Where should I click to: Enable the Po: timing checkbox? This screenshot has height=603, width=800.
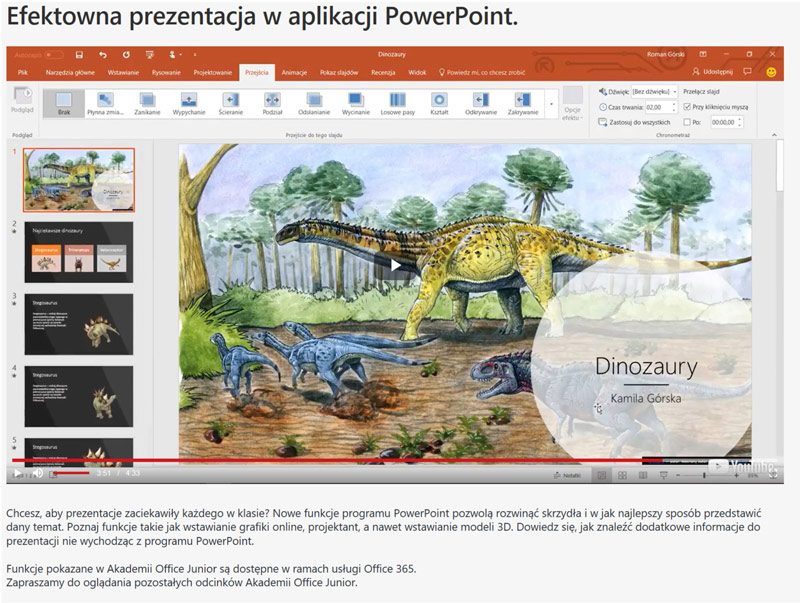click(688, 122)
